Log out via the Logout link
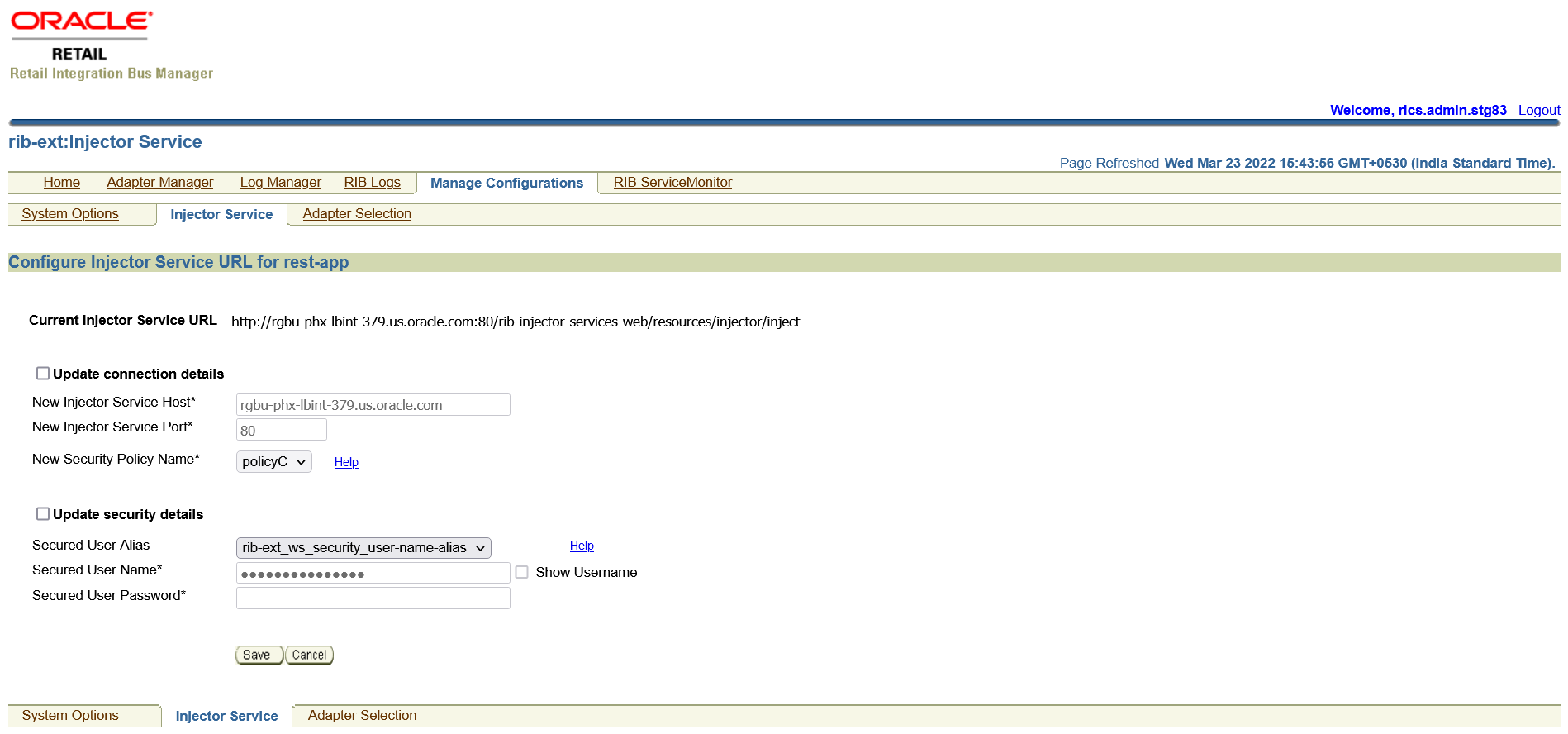 (x=1539, y=110)
